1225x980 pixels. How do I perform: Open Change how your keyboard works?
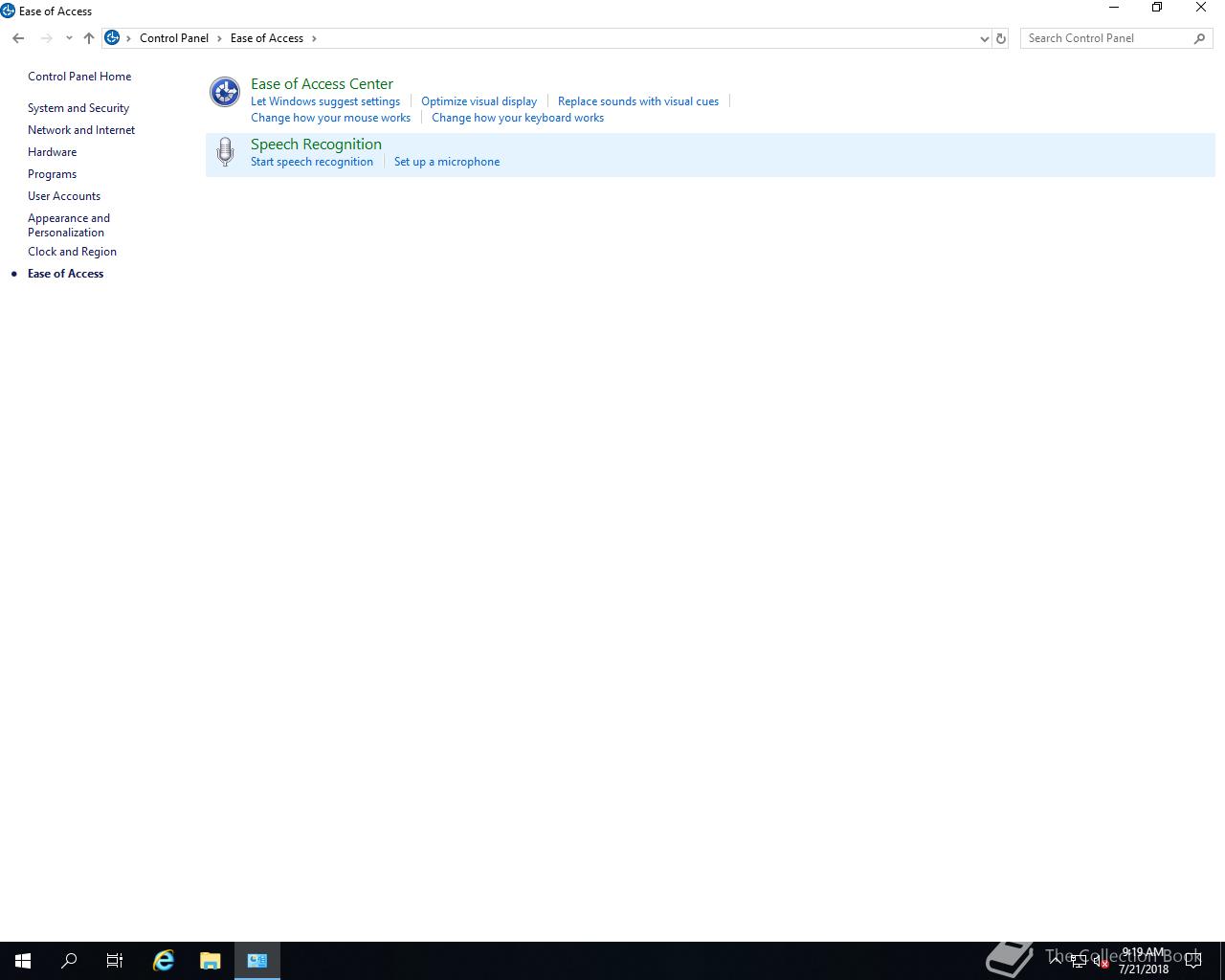pyautogui.click(x=518, y=118)
